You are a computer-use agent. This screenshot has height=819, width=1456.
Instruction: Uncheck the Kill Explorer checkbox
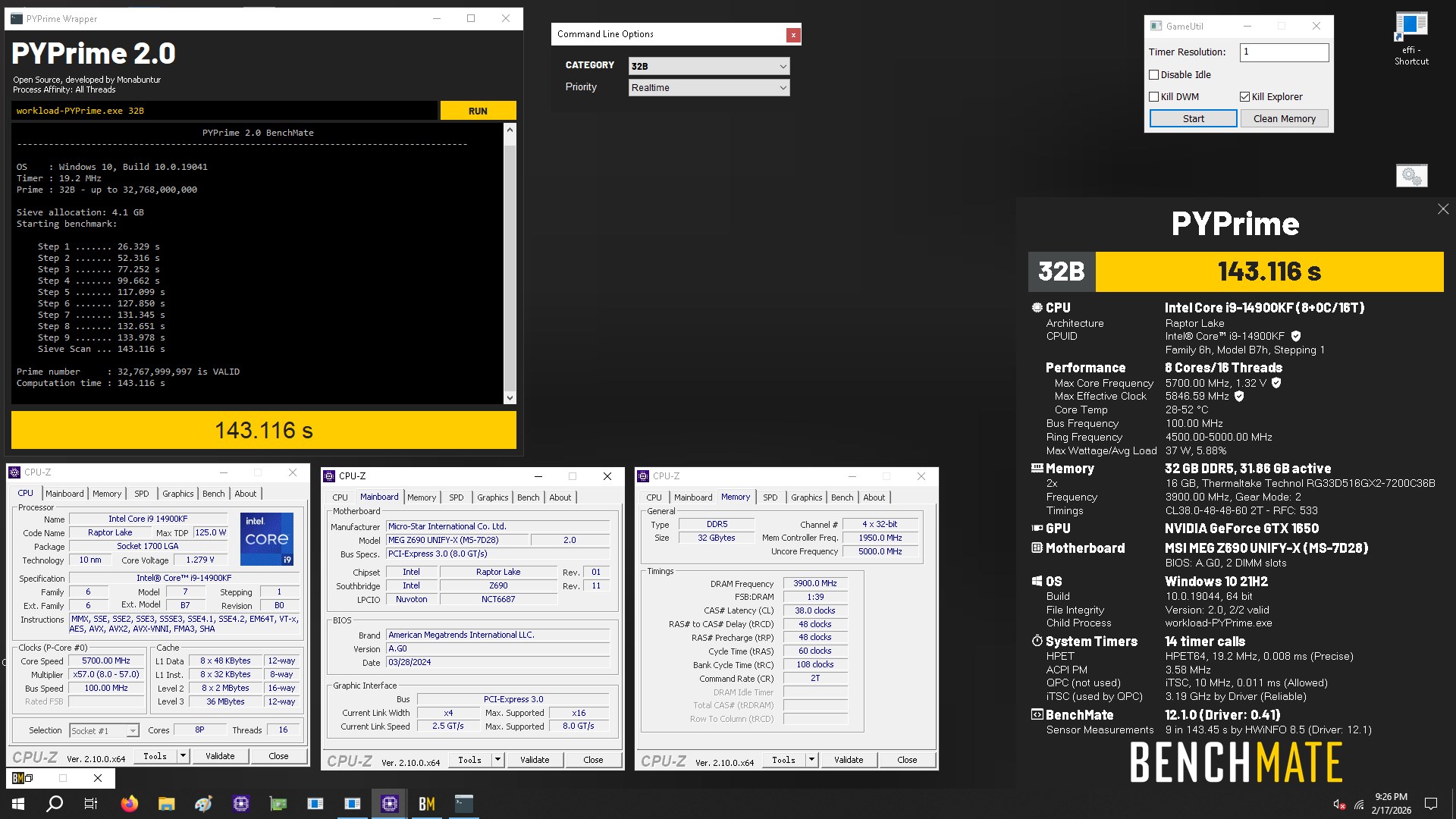pyautogui.click(x=1244, y=96)
